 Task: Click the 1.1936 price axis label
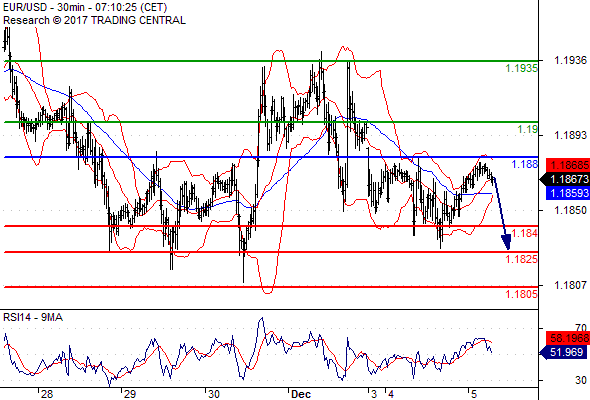(x=570, y=60)
